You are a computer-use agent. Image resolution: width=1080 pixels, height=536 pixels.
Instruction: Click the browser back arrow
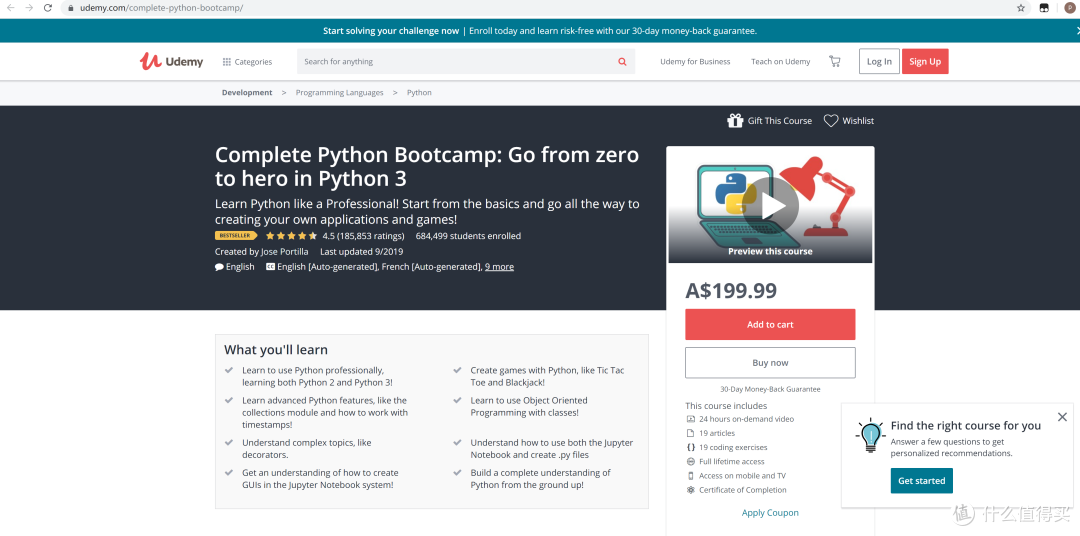10,8
